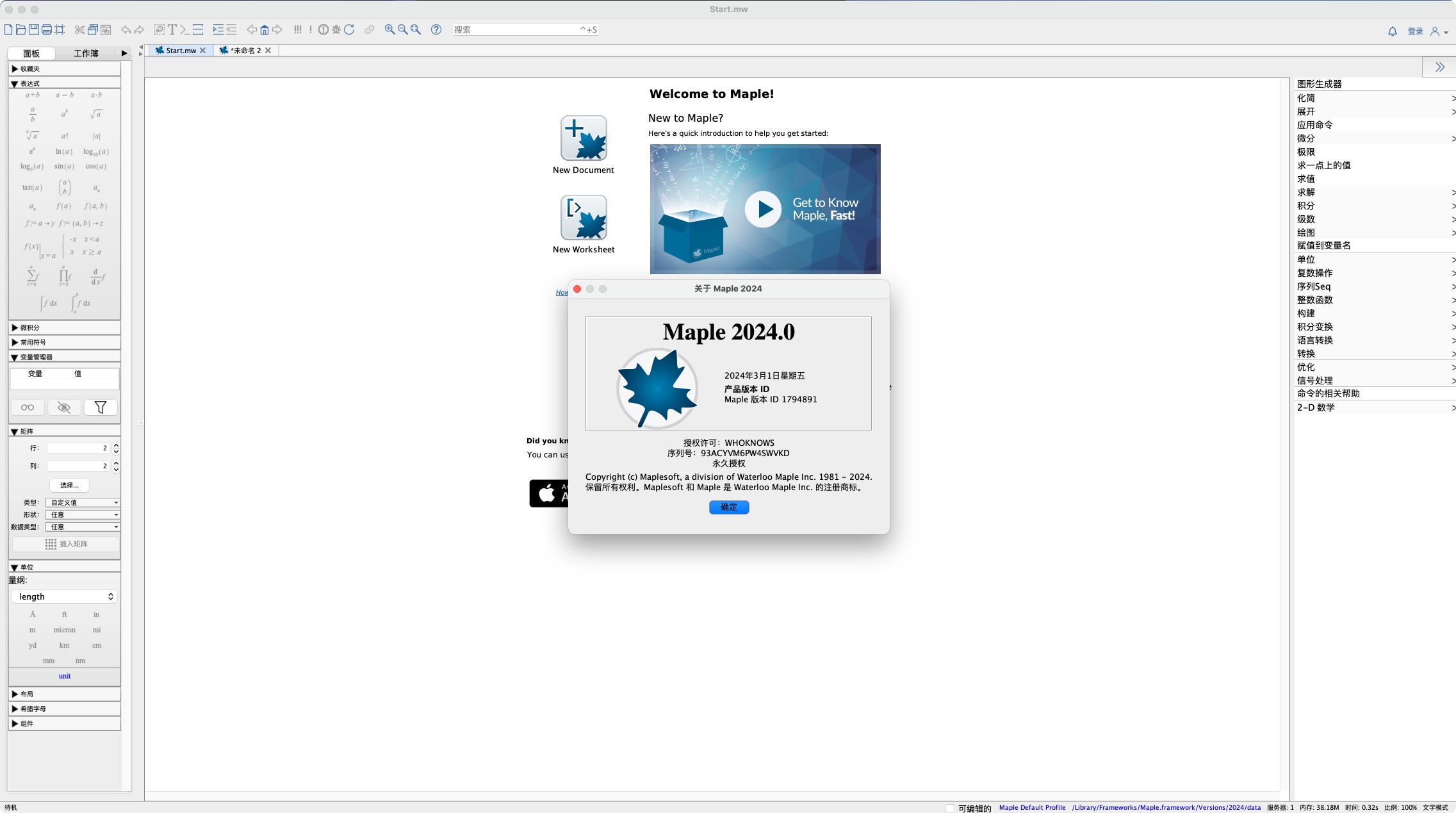Expand the 收藏夹 palette

coord(64,69)
